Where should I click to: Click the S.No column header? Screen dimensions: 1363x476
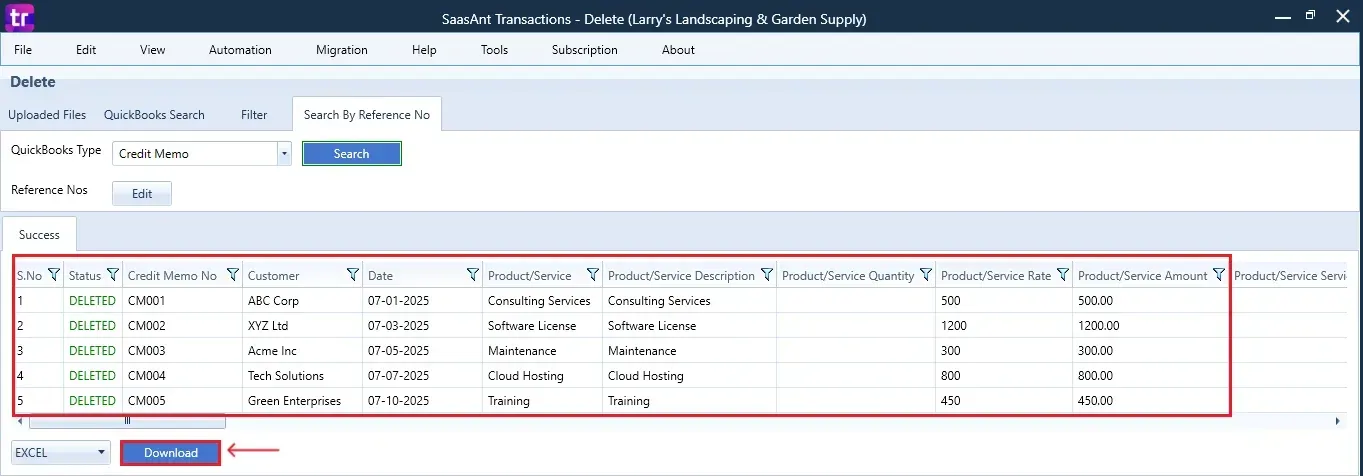30,275
